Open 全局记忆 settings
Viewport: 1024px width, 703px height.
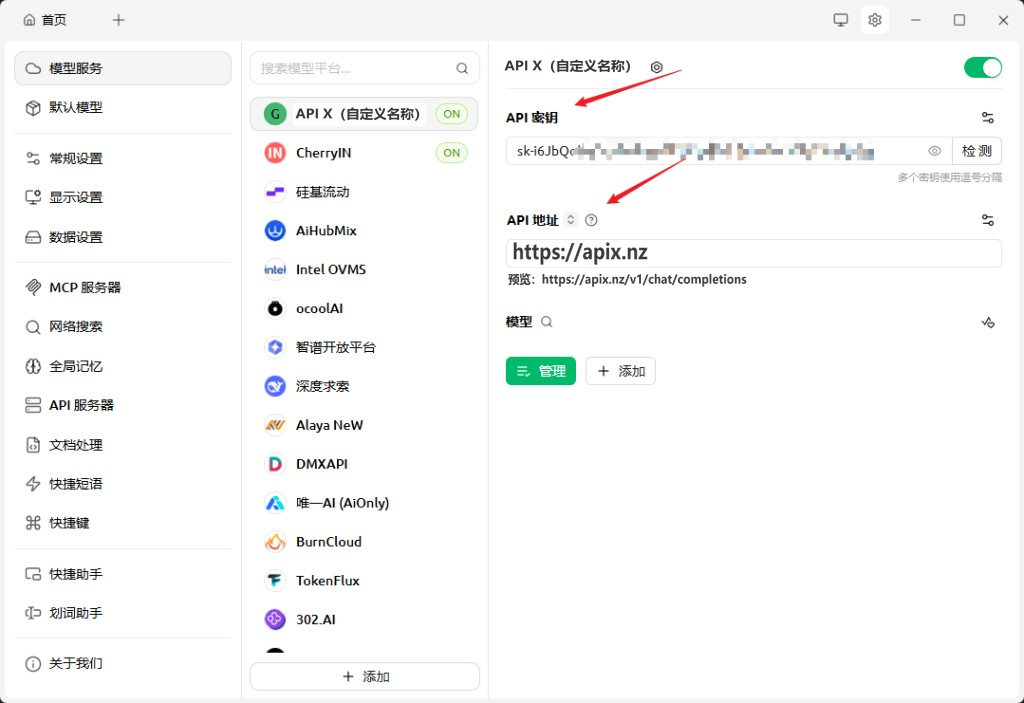click(x=123, y=367)
